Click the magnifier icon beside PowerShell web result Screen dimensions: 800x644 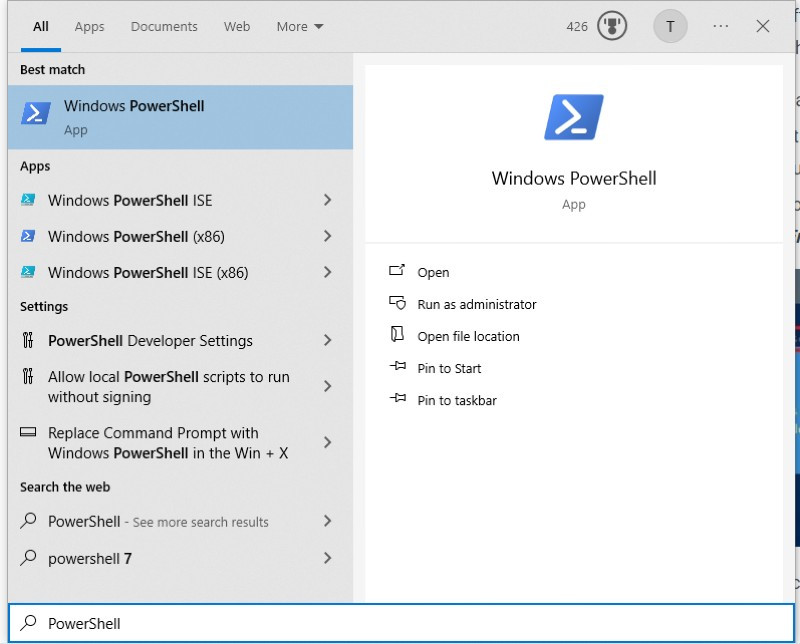tap(28, 521)
